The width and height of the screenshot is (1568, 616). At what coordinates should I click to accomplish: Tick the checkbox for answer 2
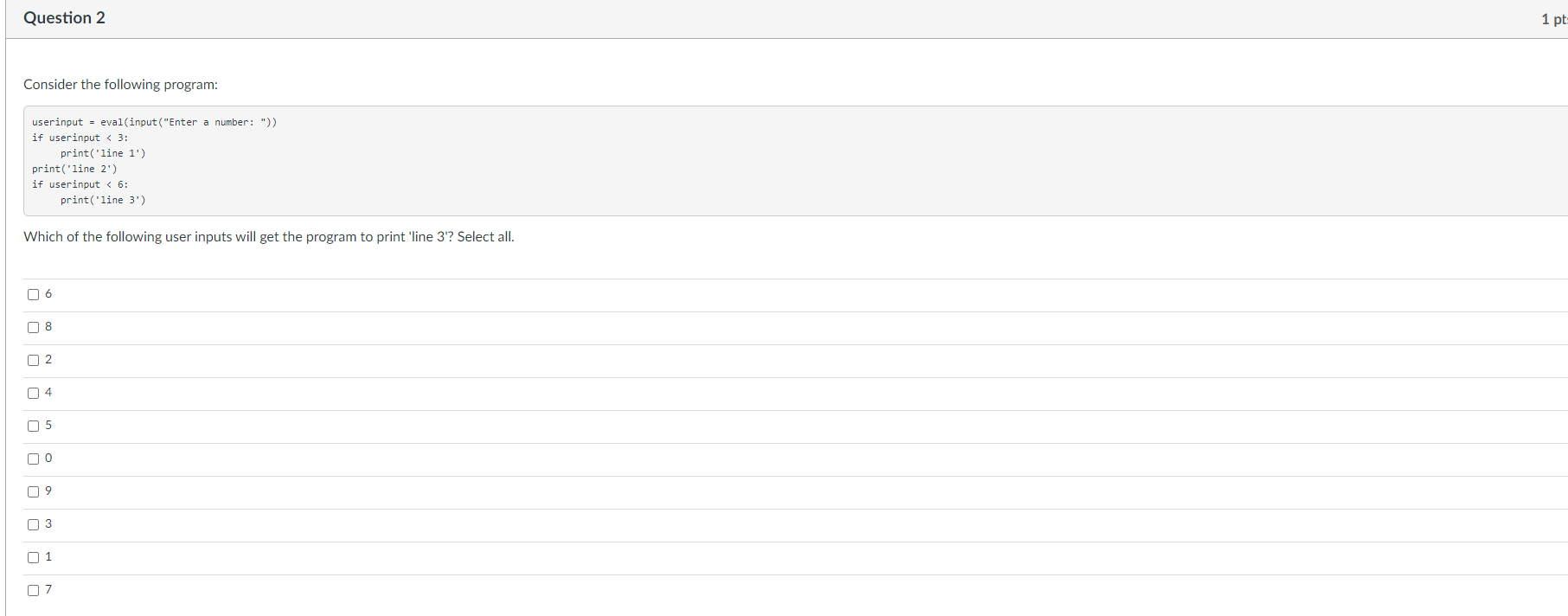33,360
